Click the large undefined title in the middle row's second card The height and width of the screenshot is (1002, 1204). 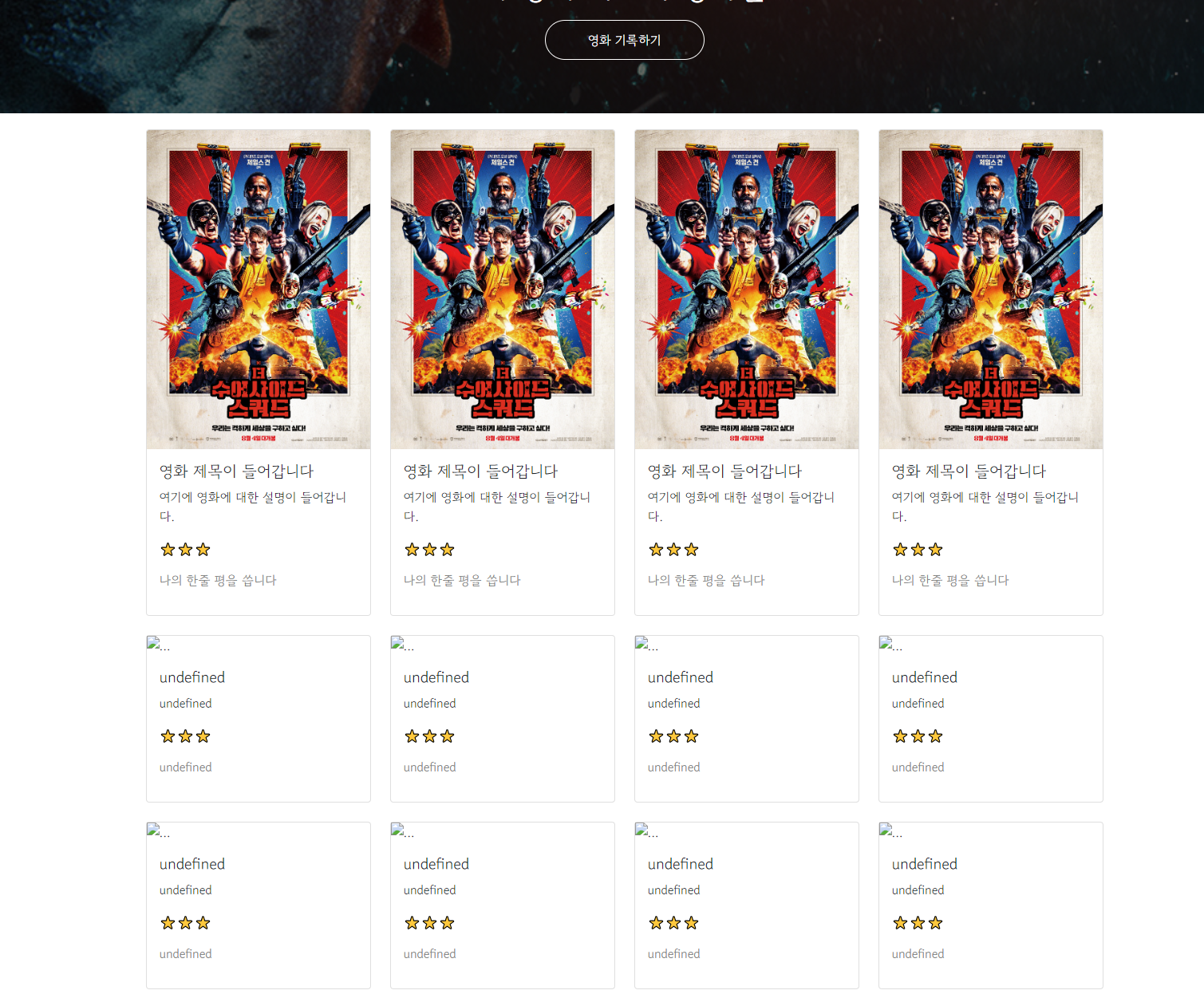click(436, 677)
